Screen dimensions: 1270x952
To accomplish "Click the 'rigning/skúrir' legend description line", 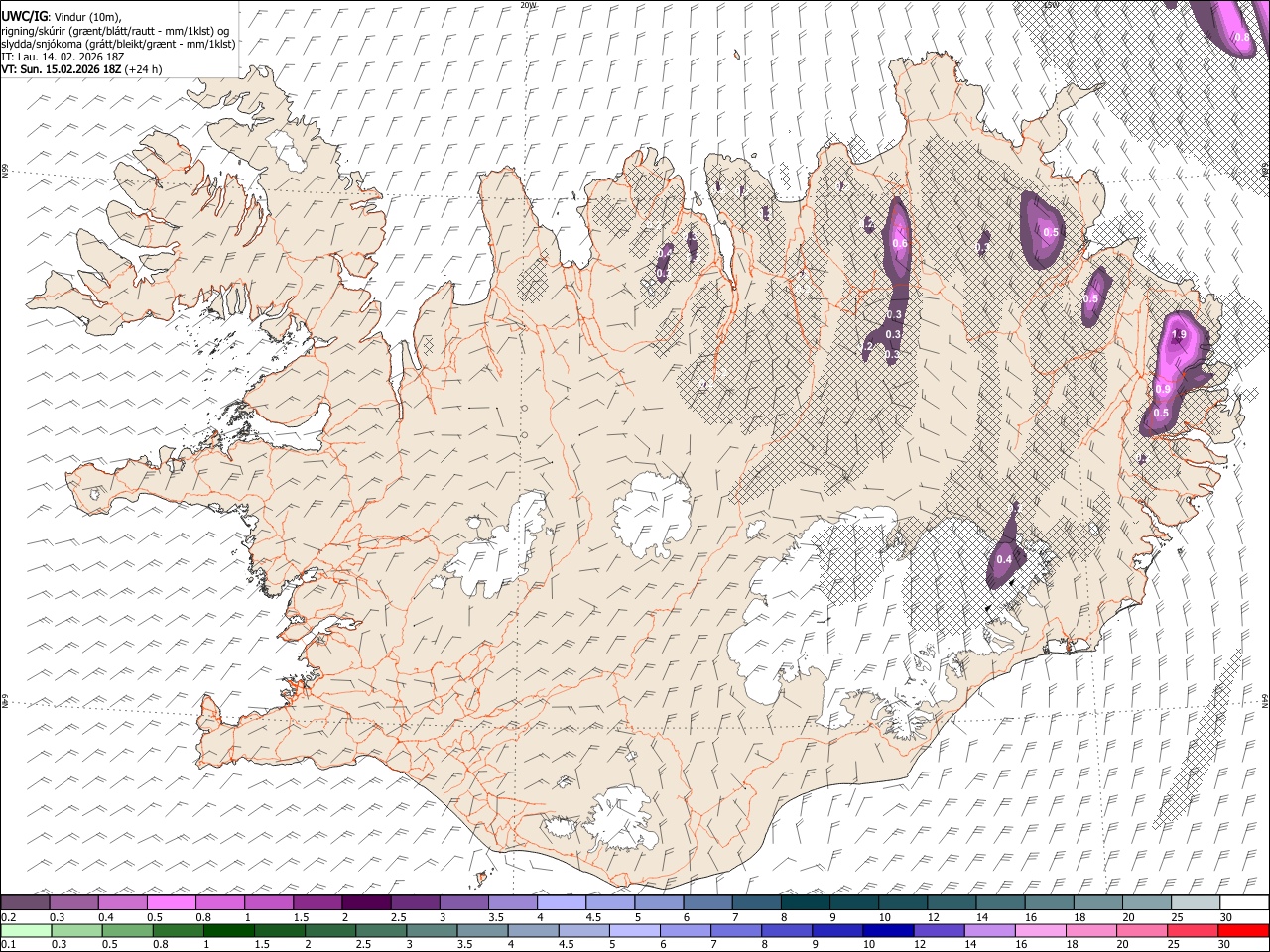I will point(116,31).
